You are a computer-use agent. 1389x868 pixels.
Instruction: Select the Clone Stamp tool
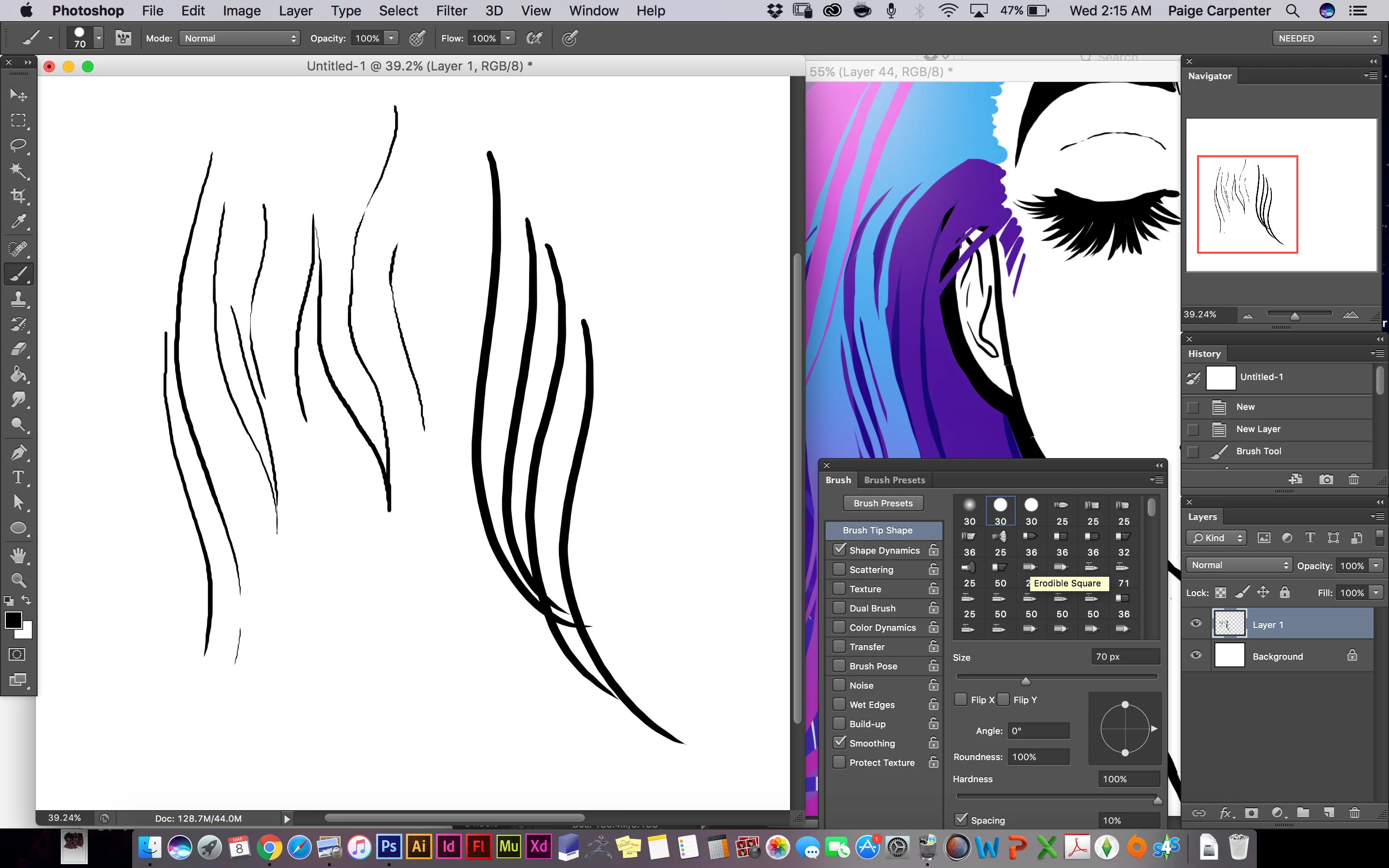click(18, 299)
